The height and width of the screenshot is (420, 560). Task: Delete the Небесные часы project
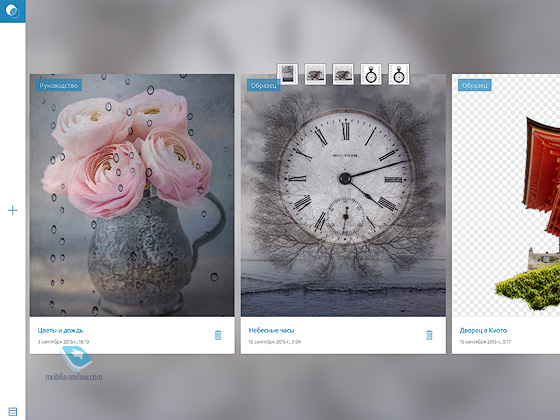[429, 335]
